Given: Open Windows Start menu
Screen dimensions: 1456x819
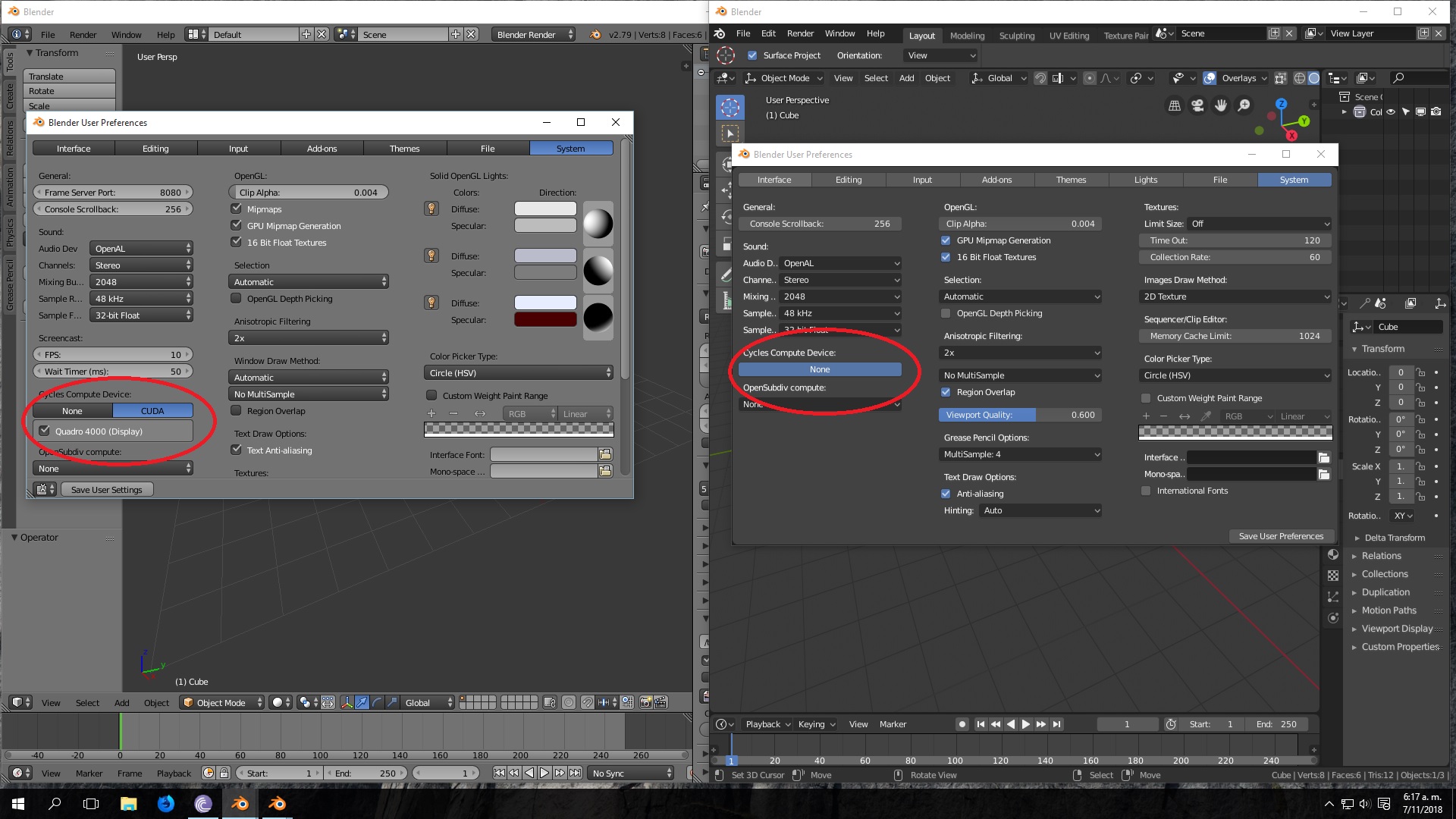Looking at the screenshot, I should click(18, 803).
